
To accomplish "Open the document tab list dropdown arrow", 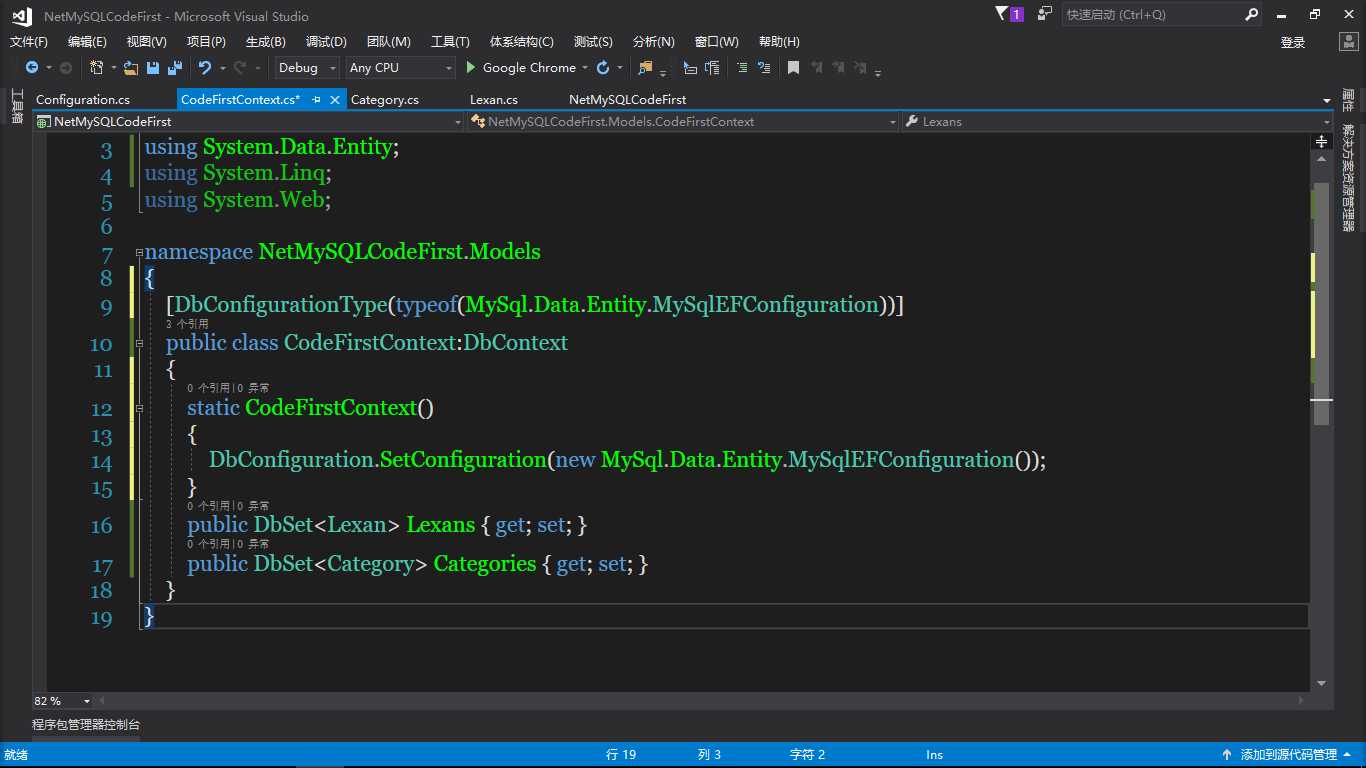I will 1327,100.
